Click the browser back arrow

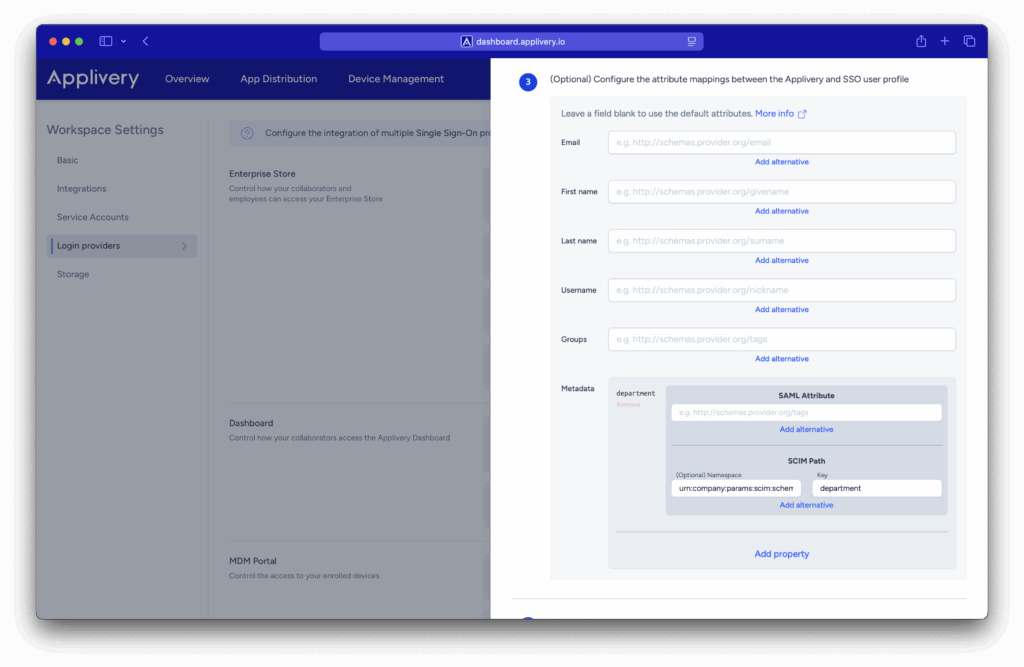(x=146, y=41)
